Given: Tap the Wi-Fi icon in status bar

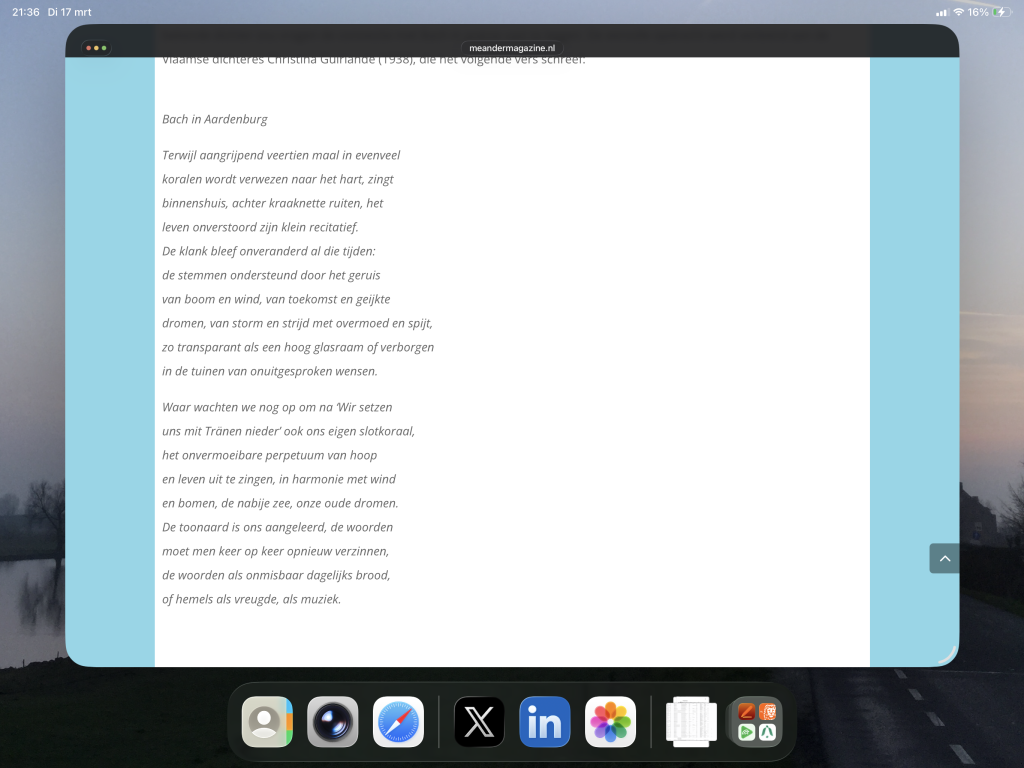Looking at the screenshot, I should coord(958,12).
